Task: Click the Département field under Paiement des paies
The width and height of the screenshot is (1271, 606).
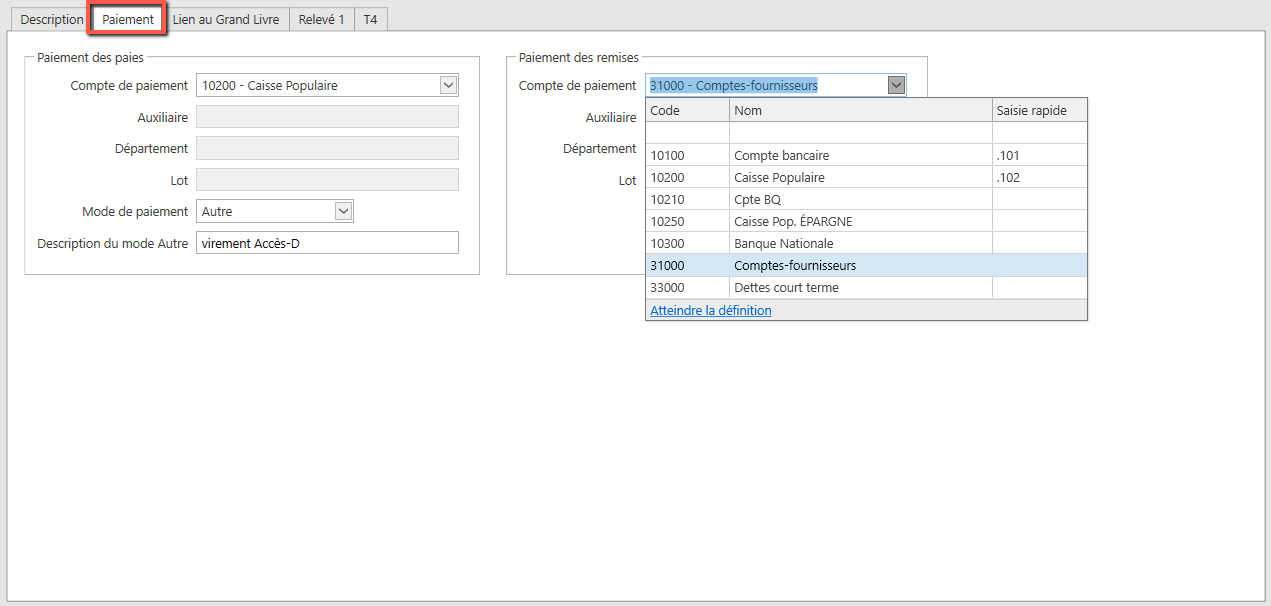Action: (327, 148)
